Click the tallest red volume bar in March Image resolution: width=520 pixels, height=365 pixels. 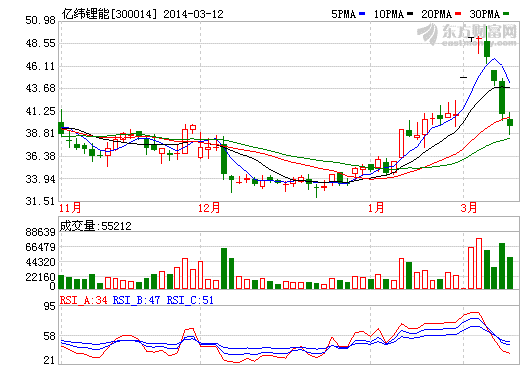pyautogui.click(x=479, y=263)
